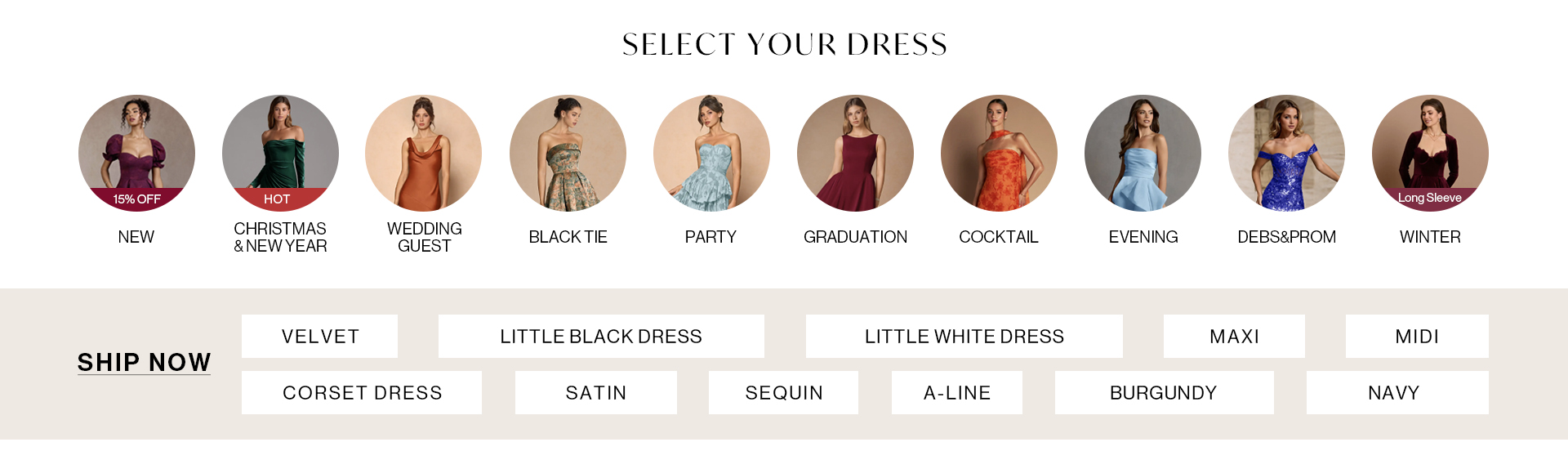Open the Winter long sleeve thumbnail
Screen dimensions: 1568x469
(1430, 154)
